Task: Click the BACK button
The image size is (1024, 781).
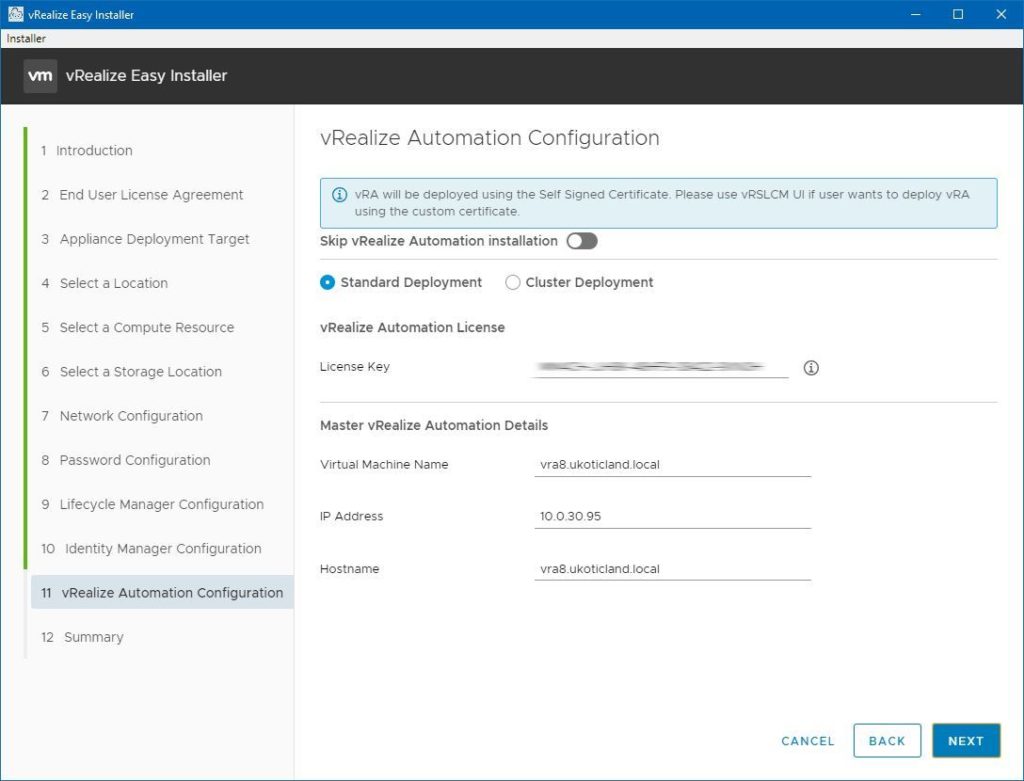Action: tap(887, 741)
